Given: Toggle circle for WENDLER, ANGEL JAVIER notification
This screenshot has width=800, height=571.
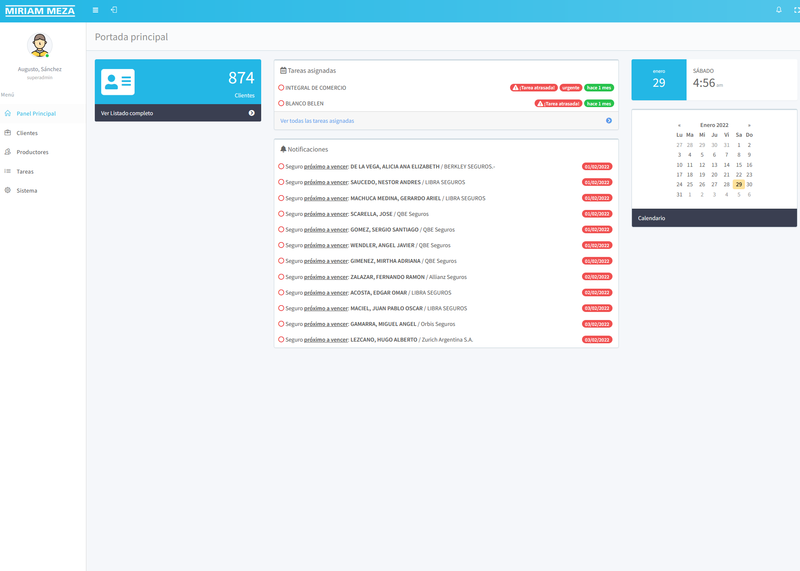Looking at the screenshot, I should 281,245.
